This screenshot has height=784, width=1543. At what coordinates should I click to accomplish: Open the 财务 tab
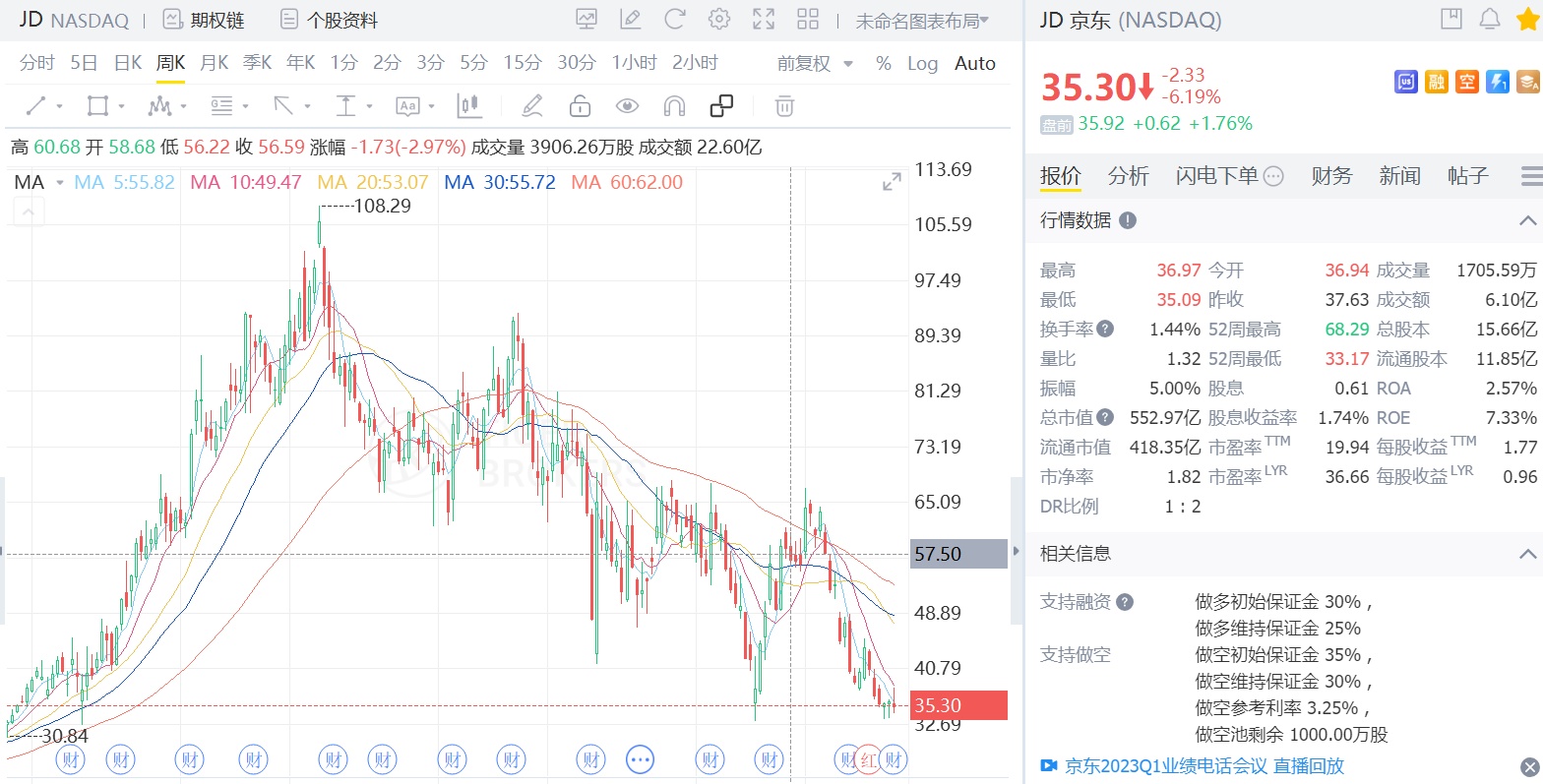[x=1331, y=176]
